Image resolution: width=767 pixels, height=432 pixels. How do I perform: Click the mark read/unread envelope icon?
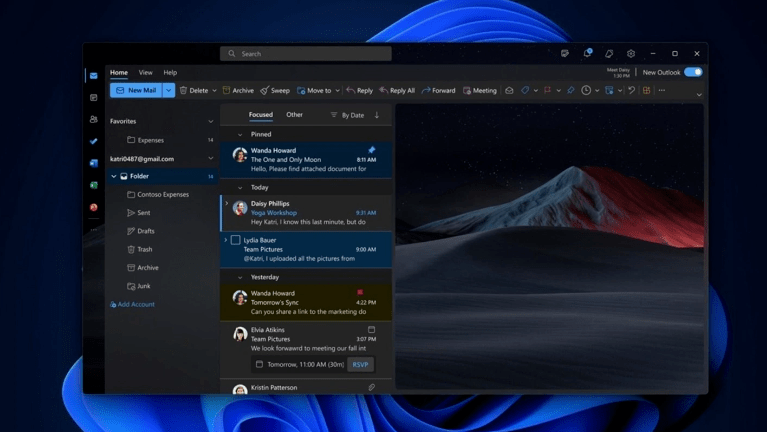[509, 91]
